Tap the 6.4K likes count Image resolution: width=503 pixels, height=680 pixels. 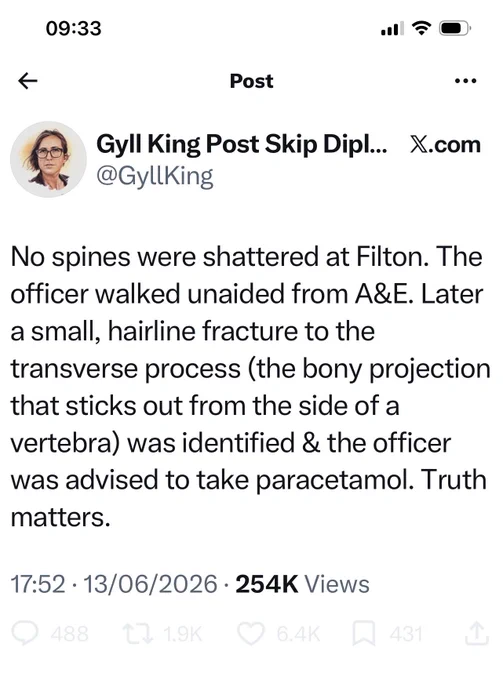(298, 634)
